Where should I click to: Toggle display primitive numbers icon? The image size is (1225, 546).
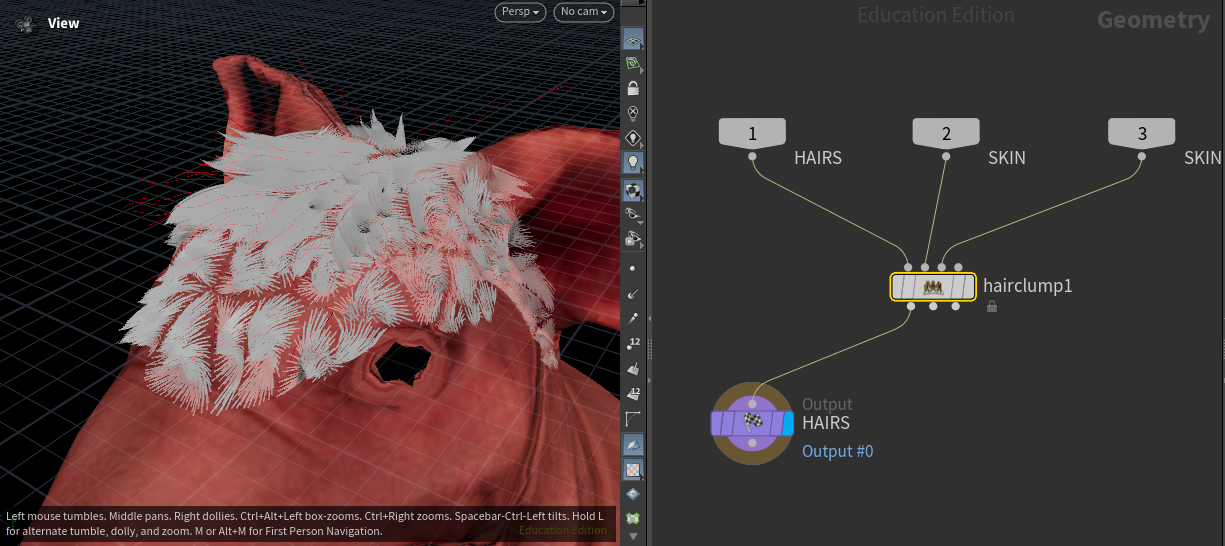pos(633,393)
